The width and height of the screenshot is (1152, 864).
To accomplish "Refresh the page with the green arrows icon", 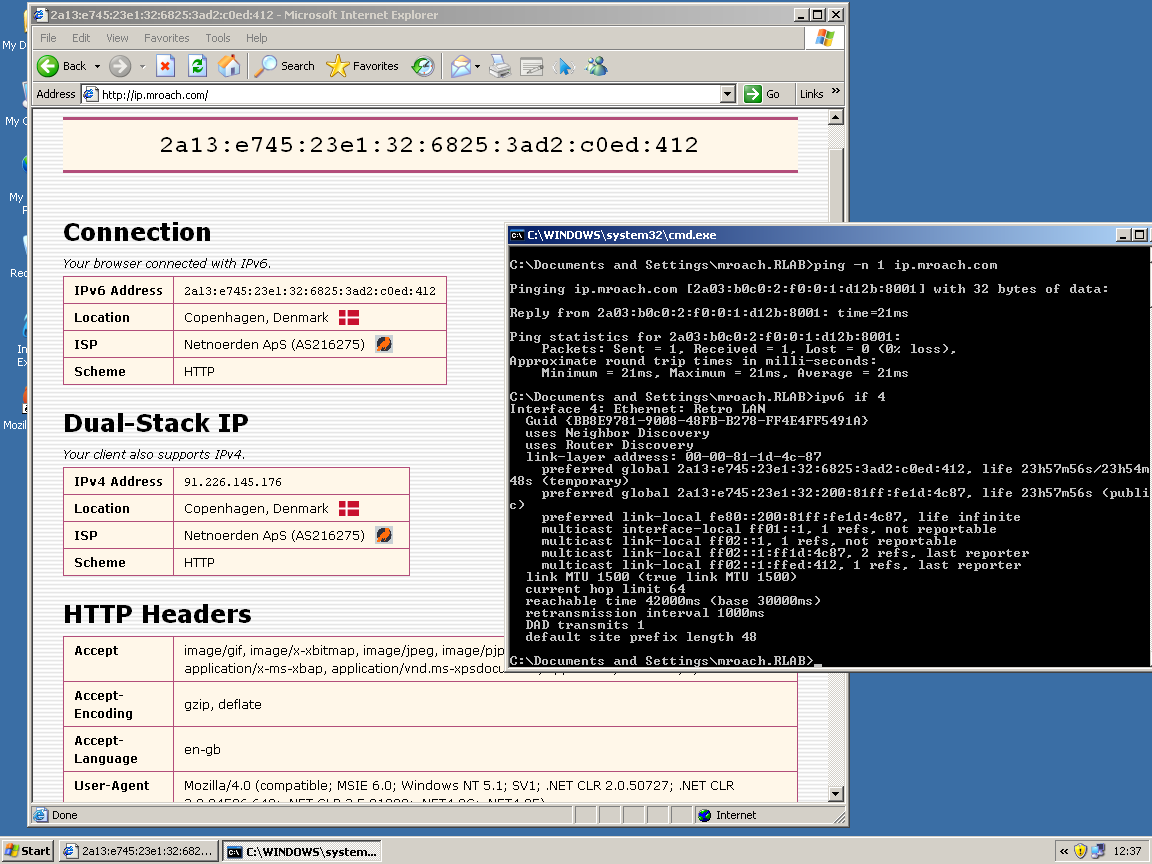I will 197,66.
